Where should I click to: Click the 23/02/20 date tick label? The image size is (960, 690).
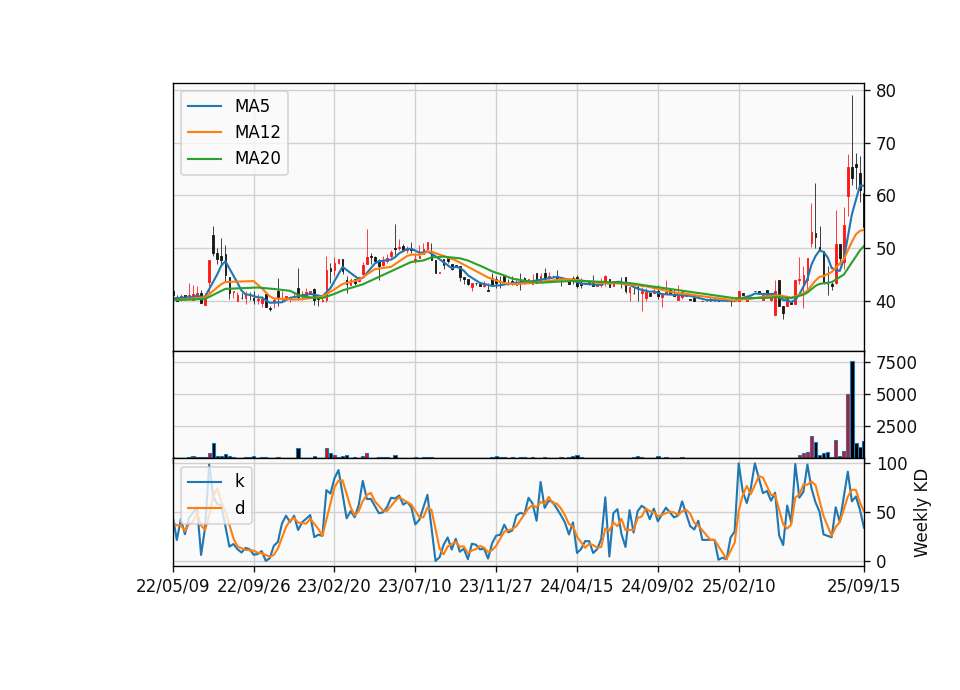(334, 586)
